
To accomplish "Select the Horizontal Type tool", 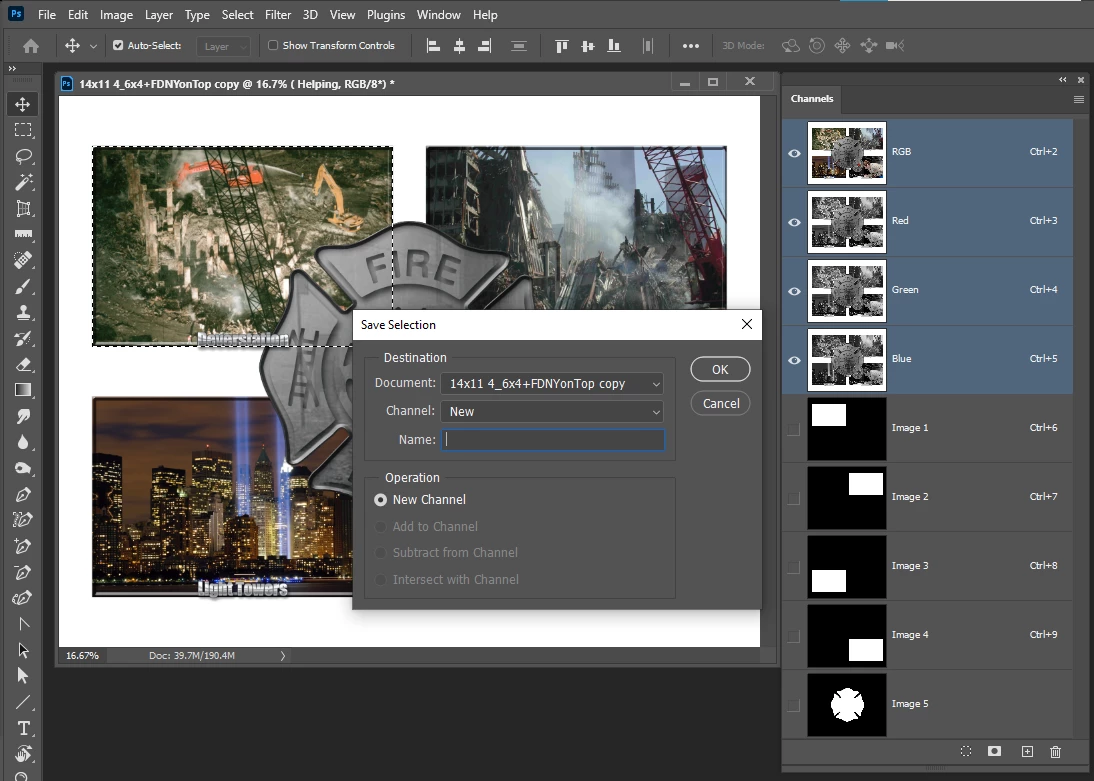I will pyautogui.click(x=22, y=728).
